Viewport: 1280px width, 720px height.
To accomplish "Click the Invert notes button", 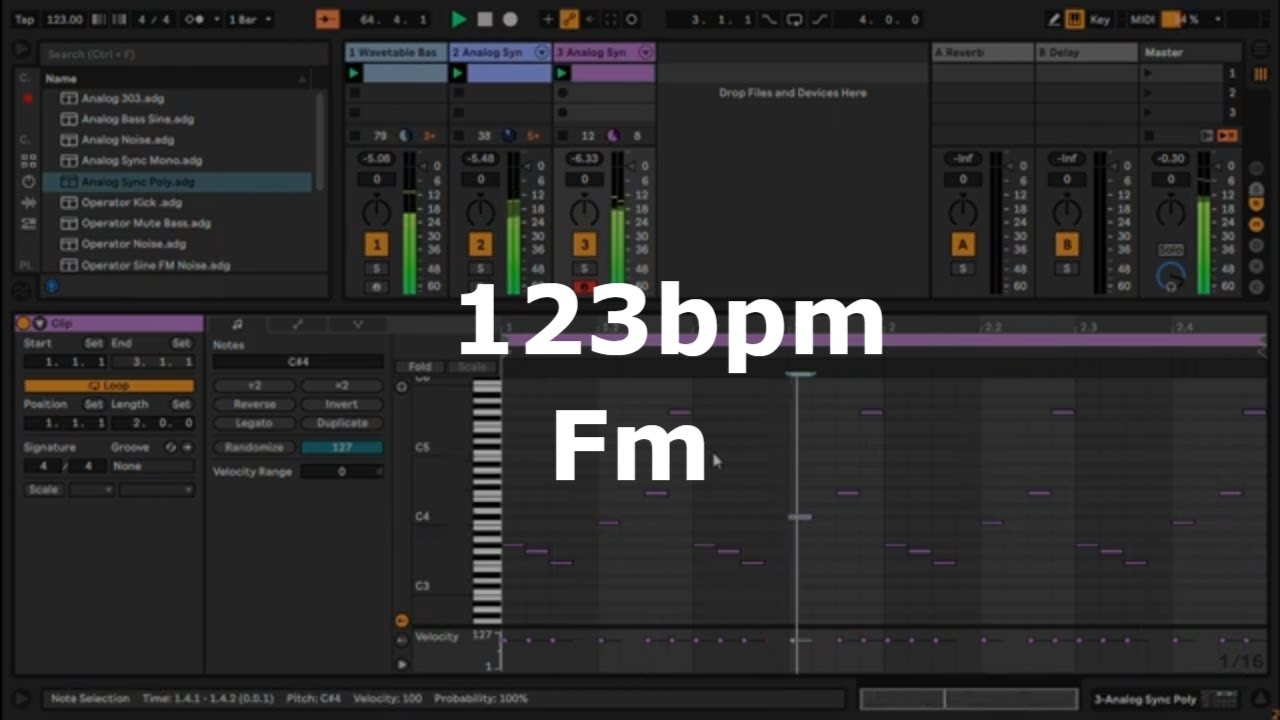I will (x=342, y=404).
